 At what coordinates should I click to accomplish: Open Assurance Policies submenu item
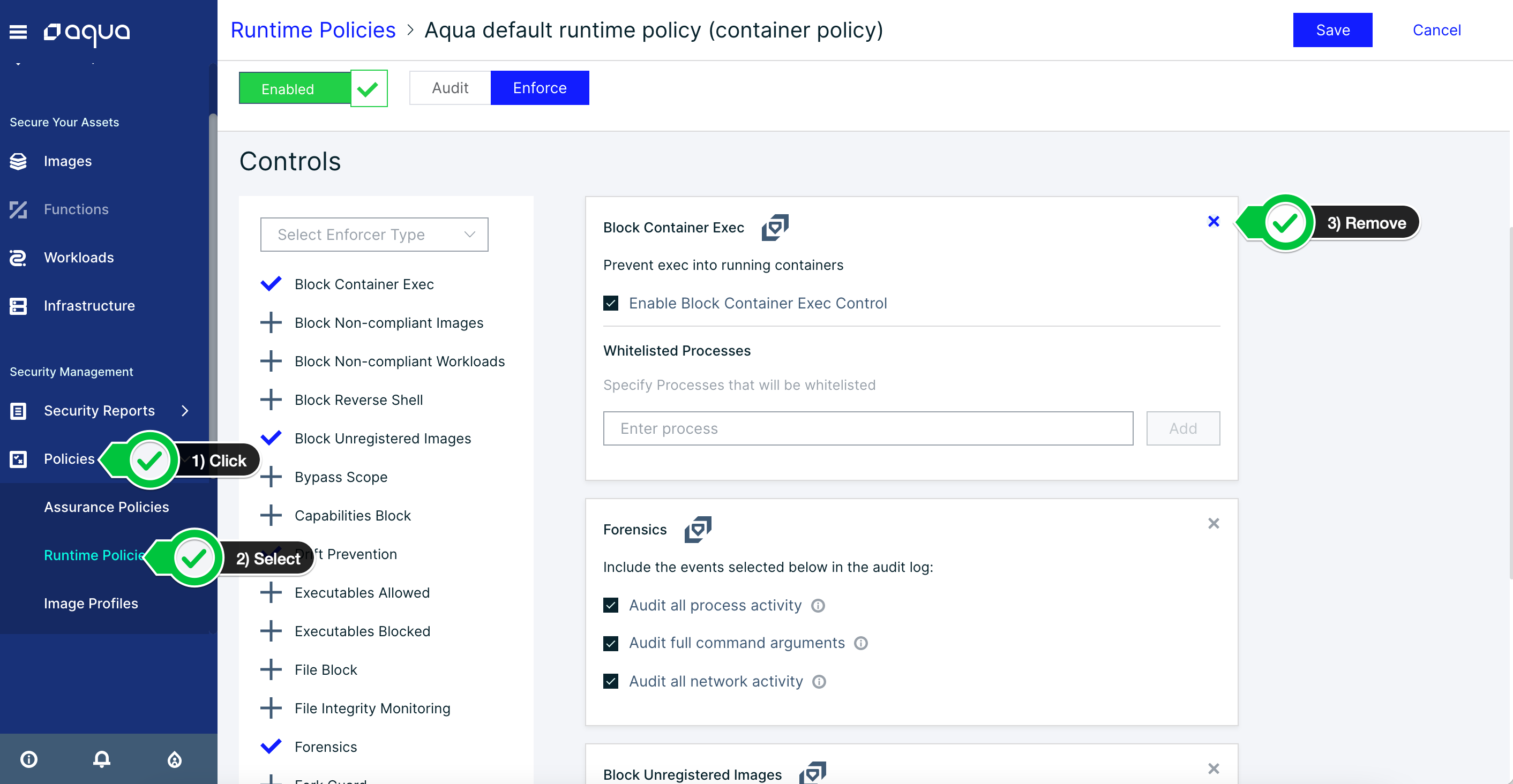pyautogui.click(x=106, y=507)
